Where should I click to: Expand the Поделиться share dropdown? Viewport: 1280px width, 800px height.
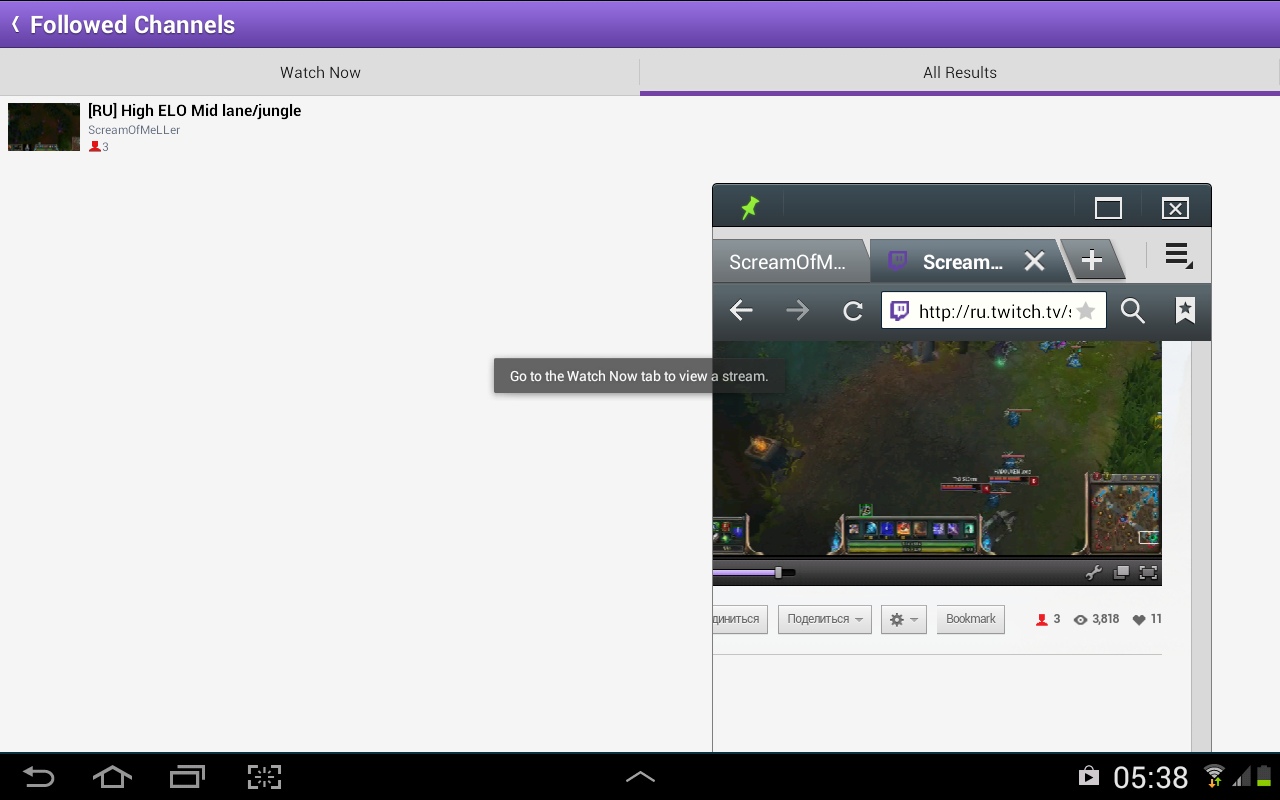point(824,619)
